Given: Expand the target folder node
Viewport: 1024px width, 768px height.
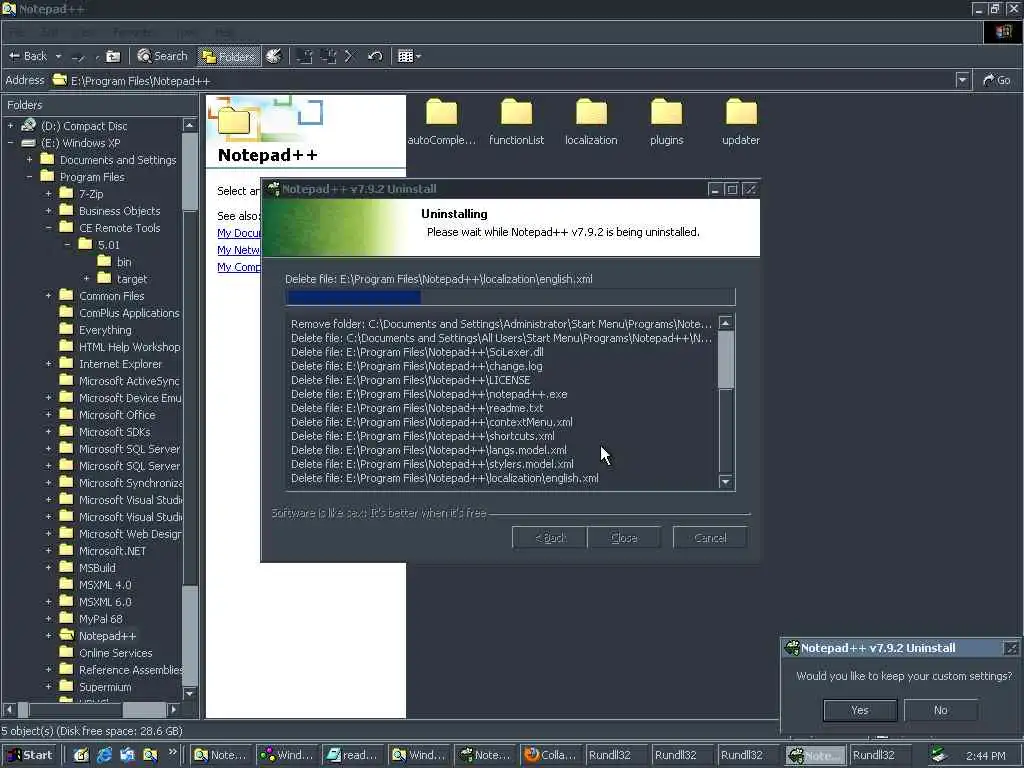Looking at the screenshot, I should (86, 278).
